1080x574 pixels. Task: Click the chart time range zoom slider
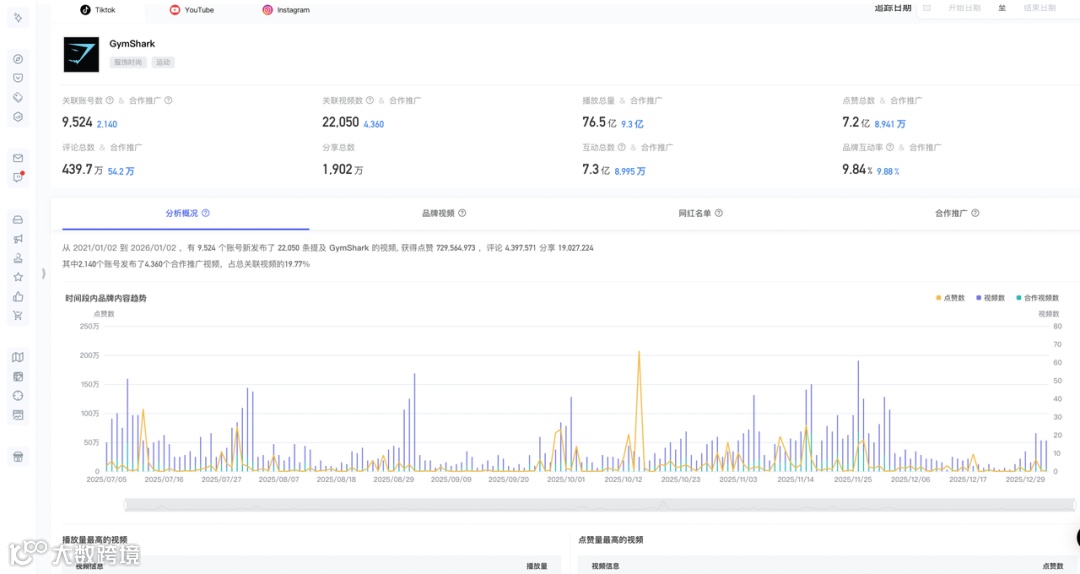point(599,505)
